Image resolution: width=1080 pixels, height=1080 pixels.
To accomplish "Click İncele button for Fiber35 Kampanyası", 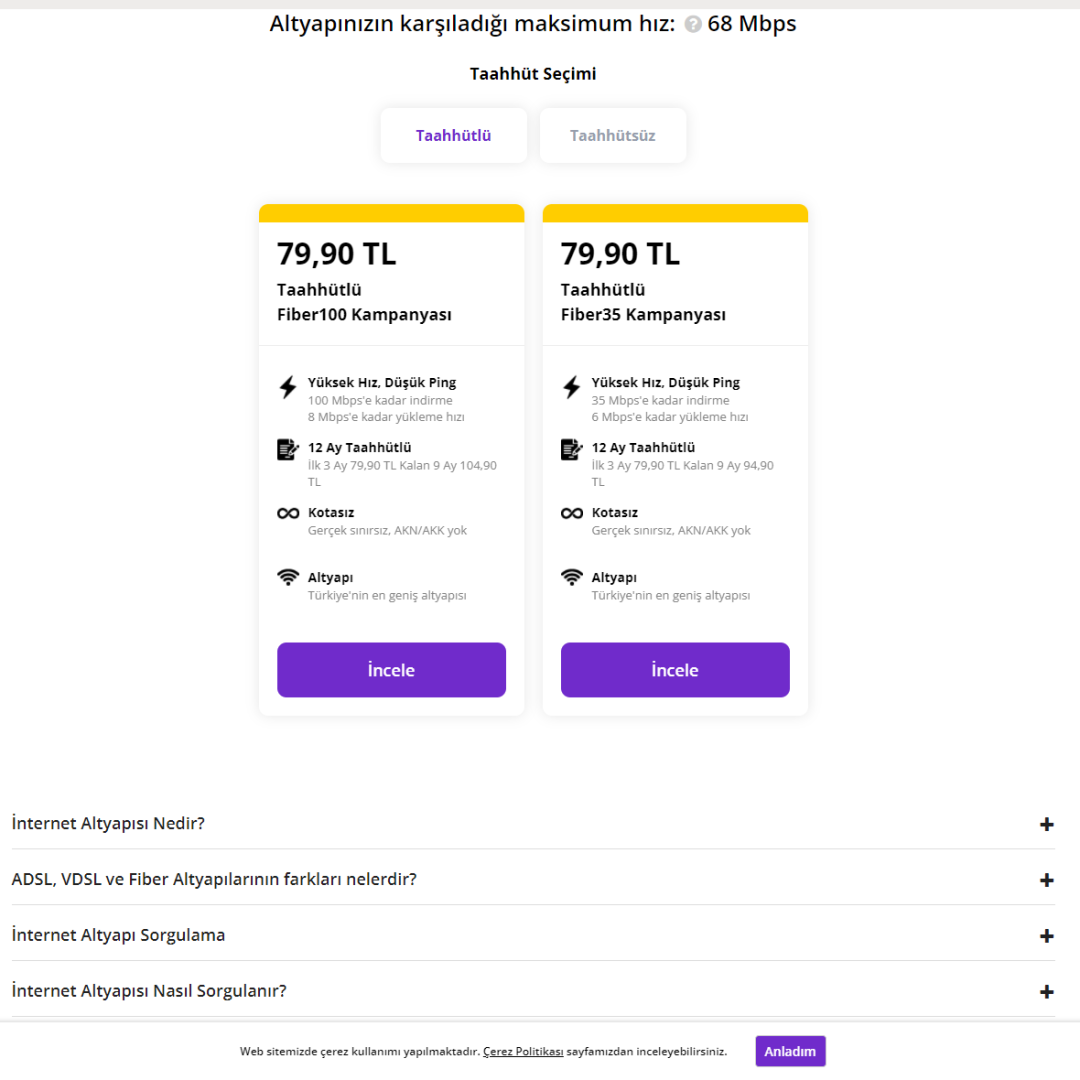I will click(x=675, y=670).
